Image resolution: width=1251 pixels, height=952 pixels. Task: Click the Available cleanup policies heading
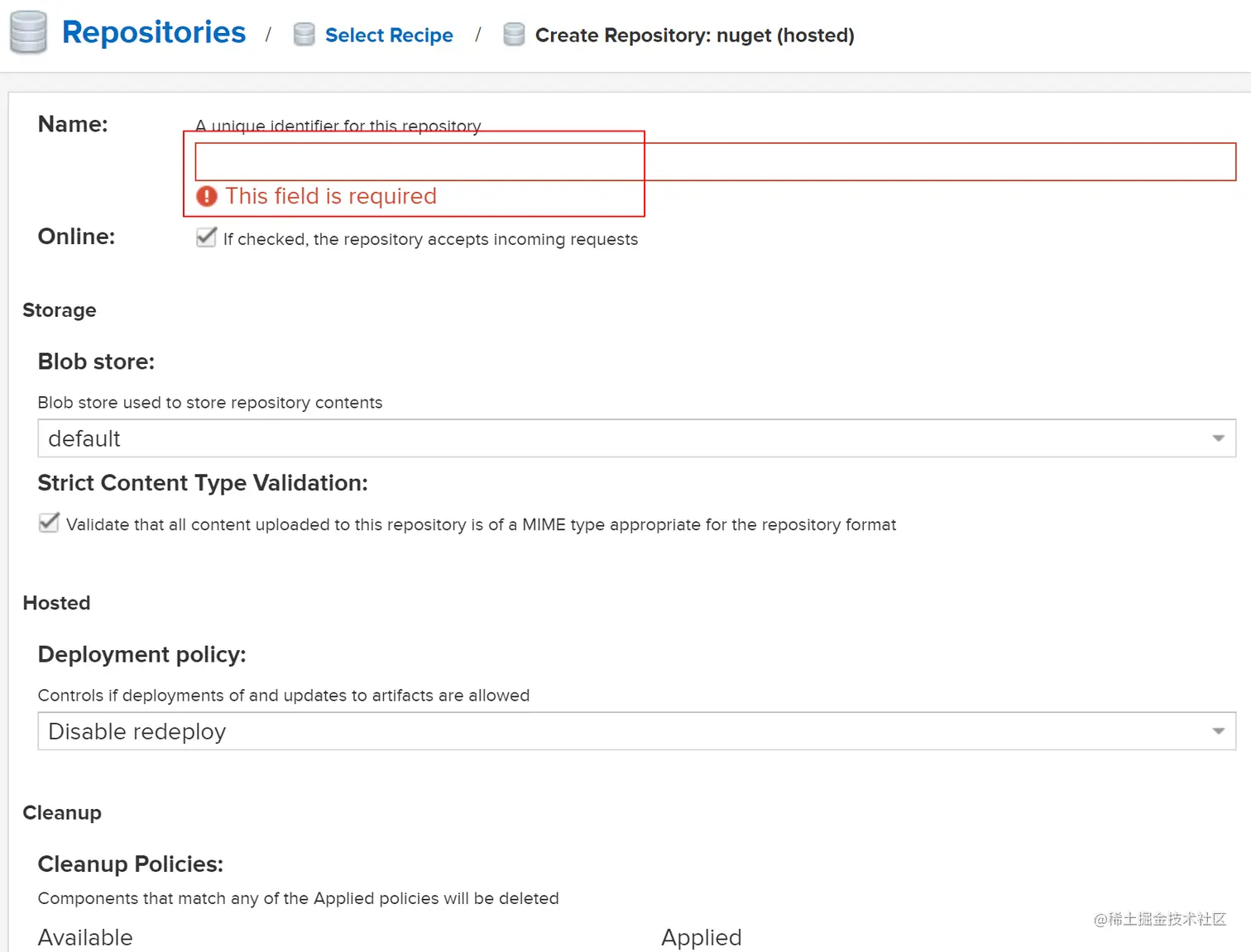(85, 937)
